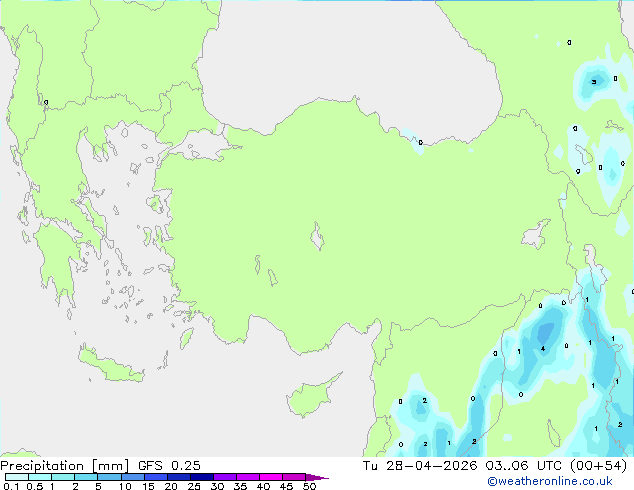Click the '4' precipitation value on the map
The image size is (634, 490).
coord(543,348)
